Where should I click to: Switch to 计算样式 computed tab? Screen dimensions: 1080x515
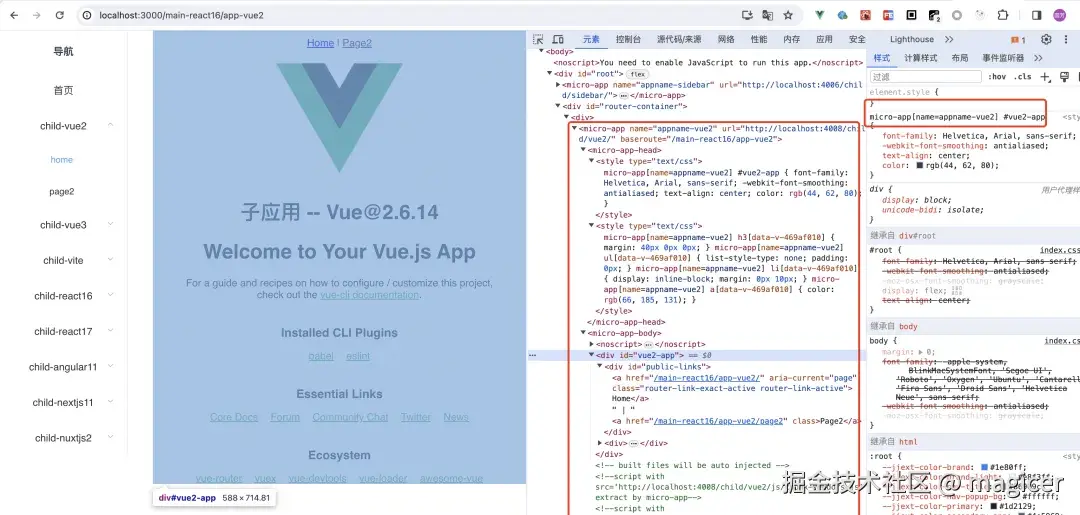(921, 58)
